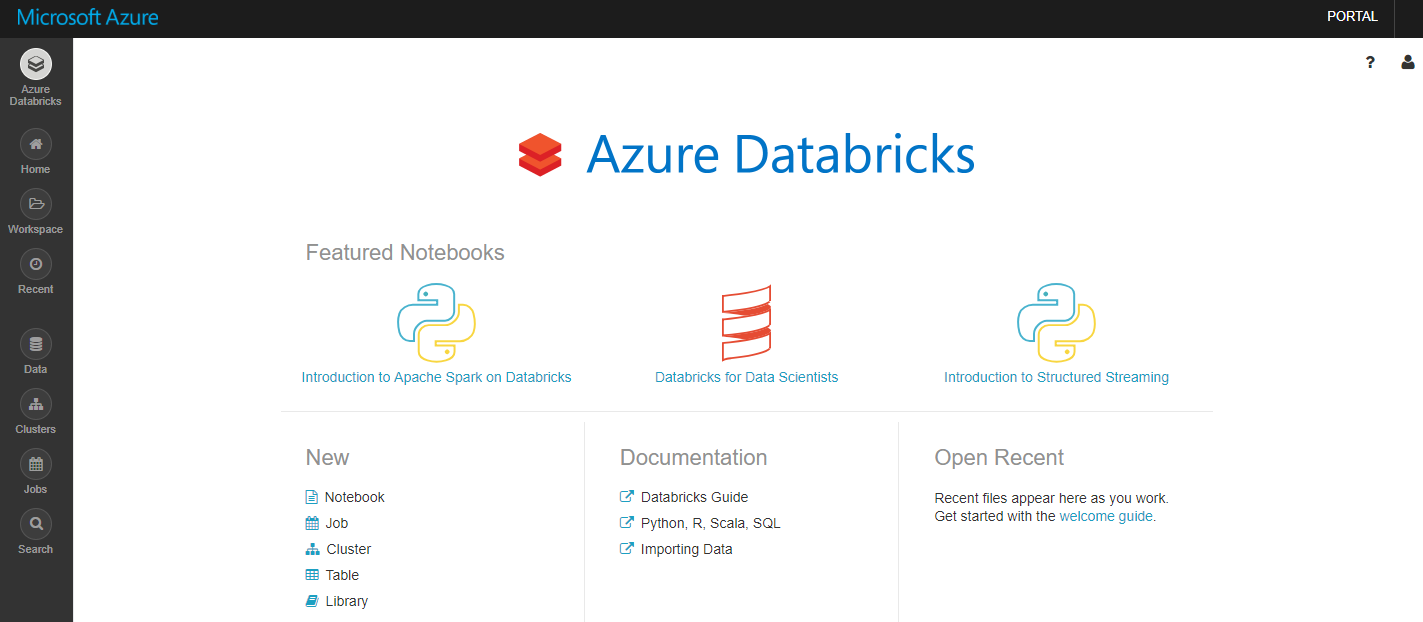Image resolution: width=1423 pixels, height=622 pixels.
Task: Open the Workspace folder icon
Action: click(x=36, y=204)
